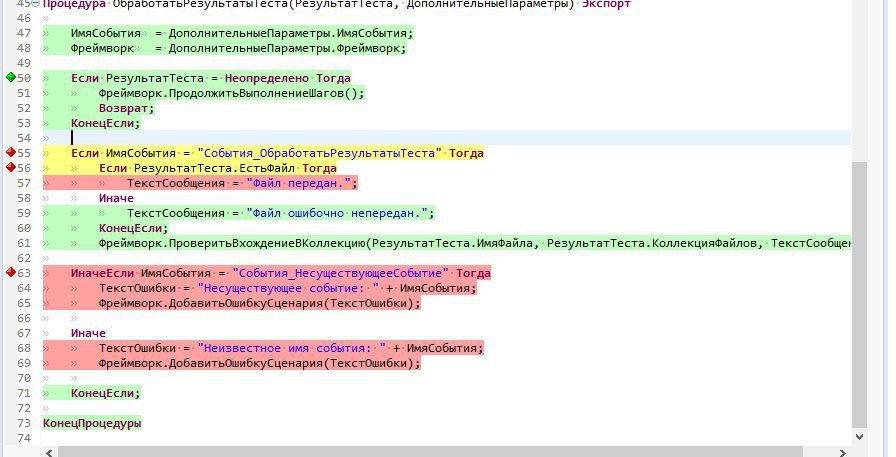Click the red coverage marker on line 63
Screen dimensions: 896x457
tap(10, 272)
